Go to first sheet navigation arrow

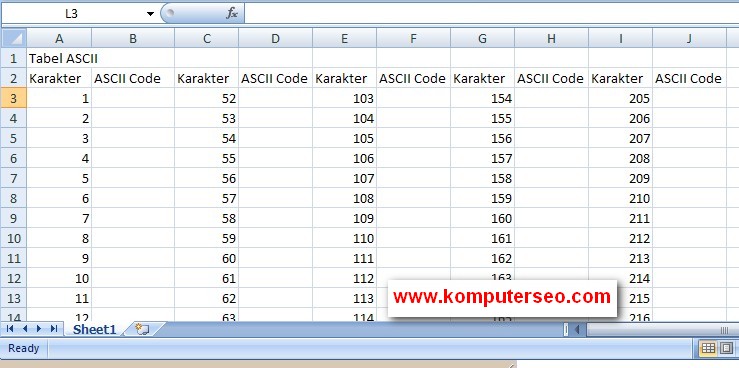pos(10,329)
